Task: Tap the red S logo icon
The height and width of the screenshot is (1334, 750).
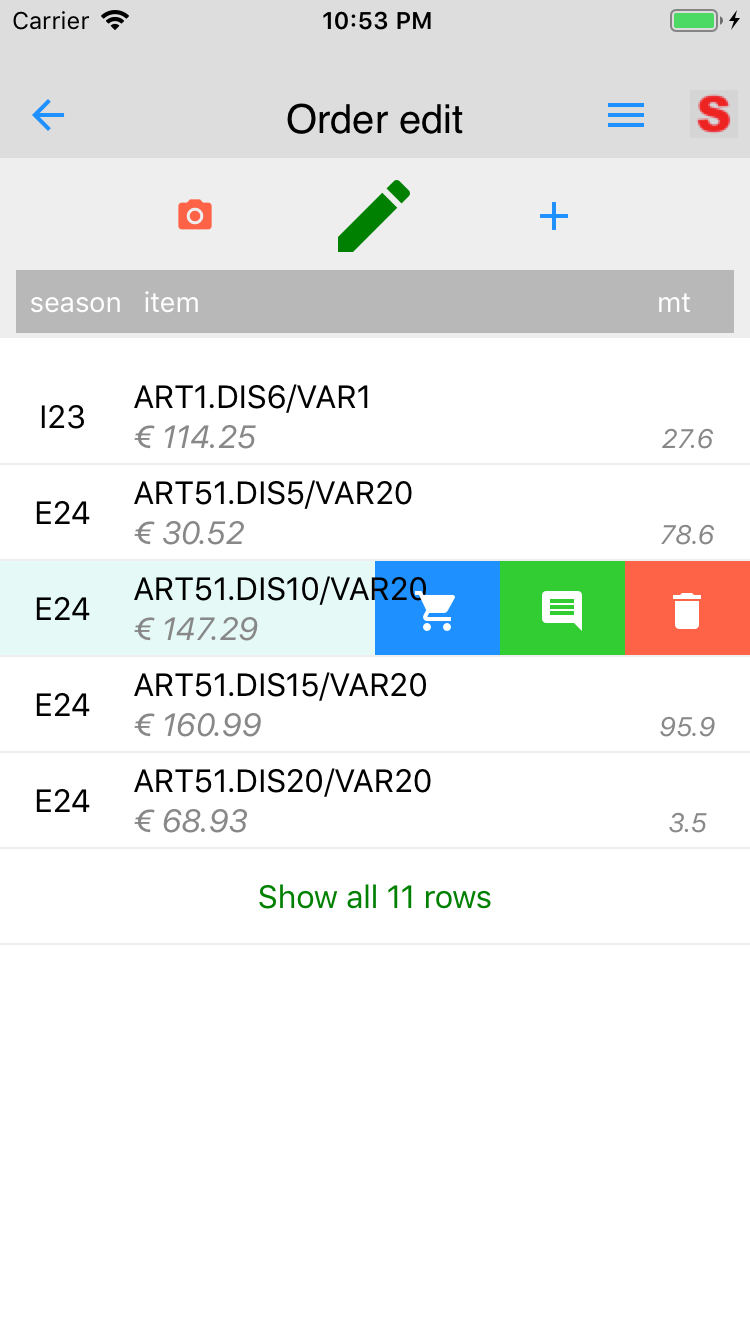Action: (714, 114)
